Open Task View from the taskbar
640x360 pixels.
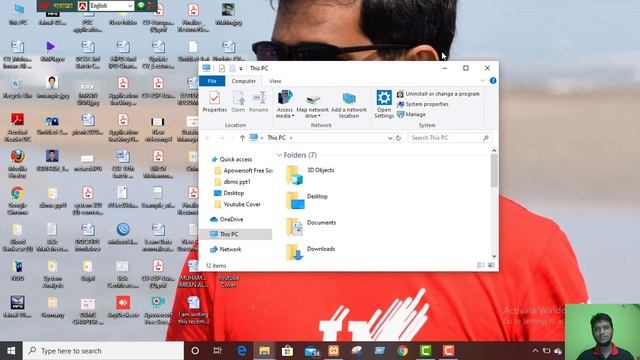[x=218, y=351]
